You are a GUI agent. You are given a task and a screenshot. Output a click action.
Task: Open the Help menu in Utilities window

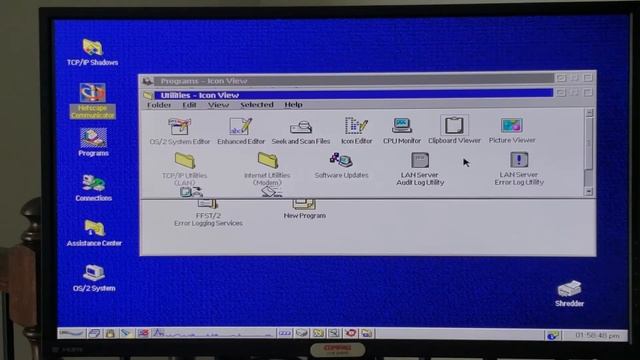[x=293, y=105]
